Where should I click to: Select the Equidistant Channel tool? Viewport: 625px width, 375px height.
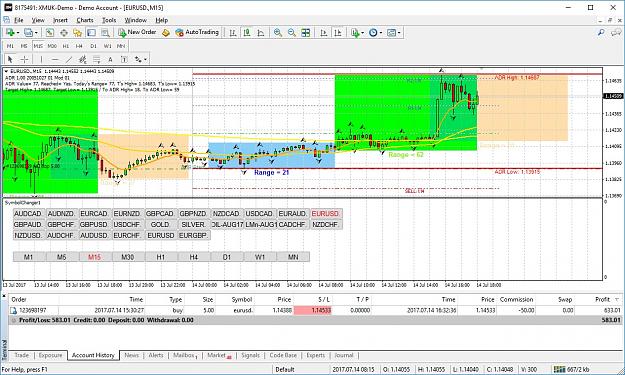[83, 59]
